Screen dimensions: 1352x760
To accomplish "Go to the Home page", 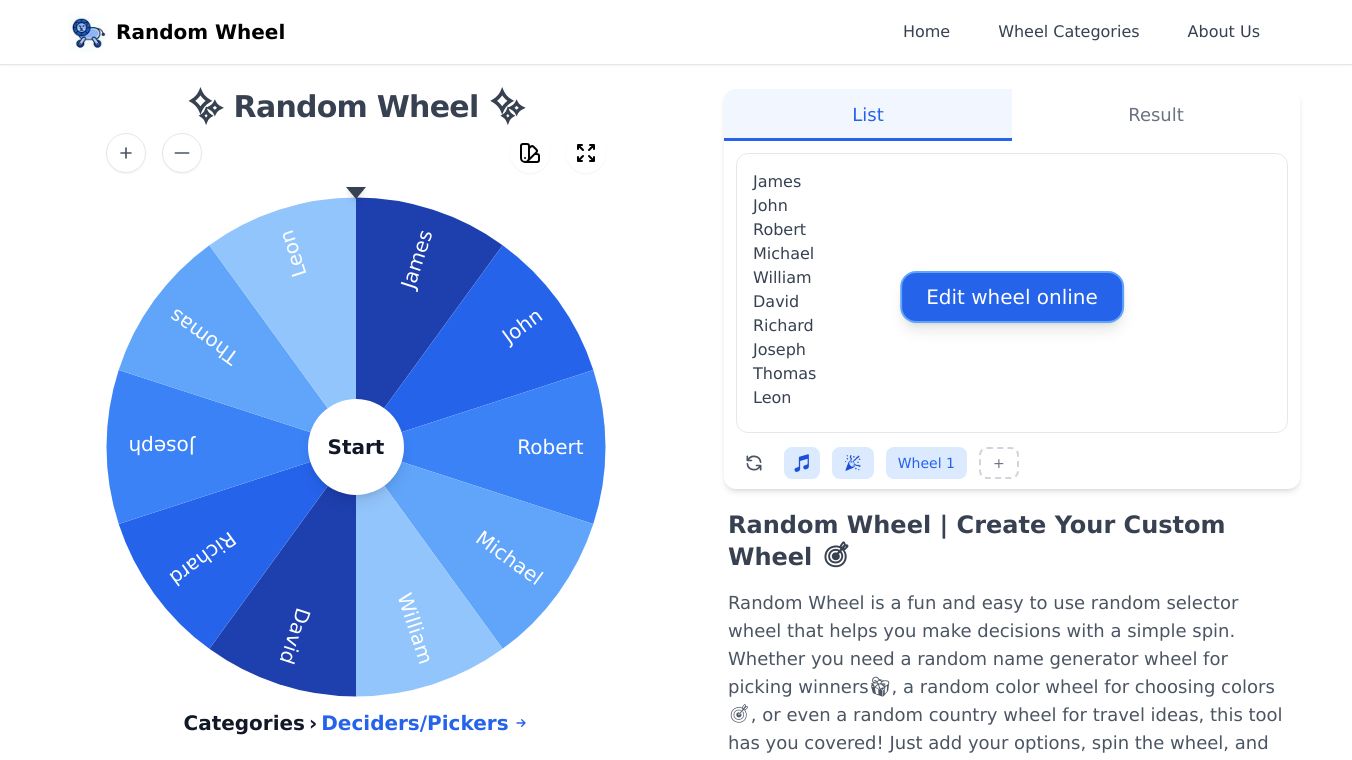I will point(926,32).
